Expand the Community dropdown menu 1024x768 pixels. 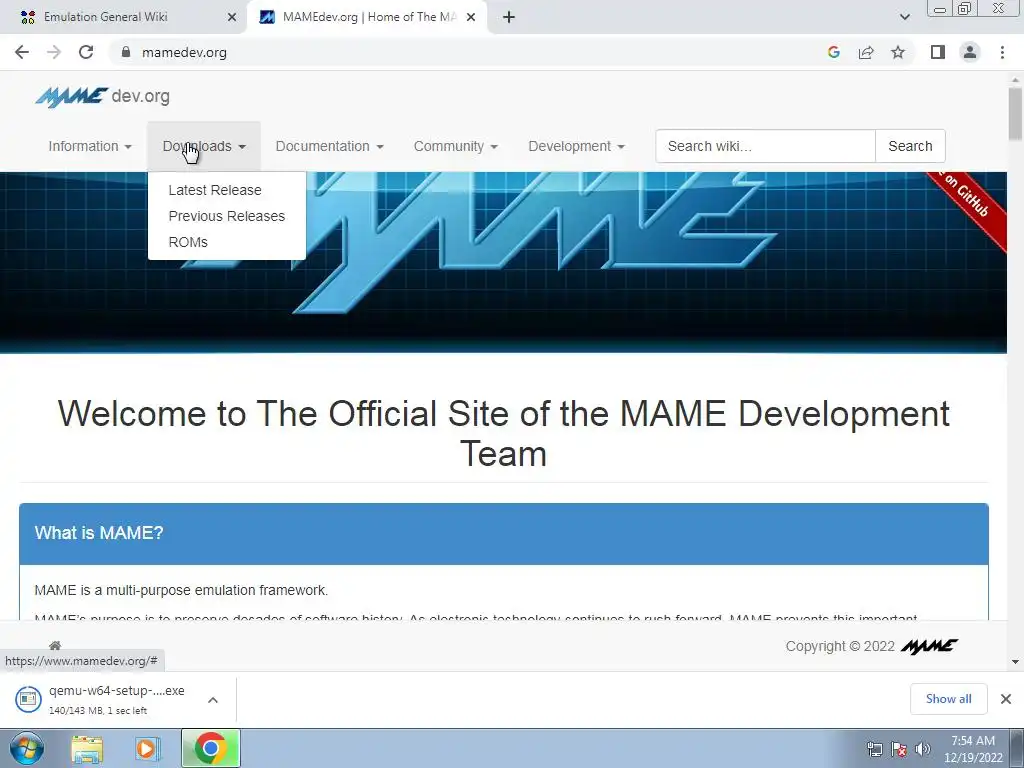coord(455,146)
